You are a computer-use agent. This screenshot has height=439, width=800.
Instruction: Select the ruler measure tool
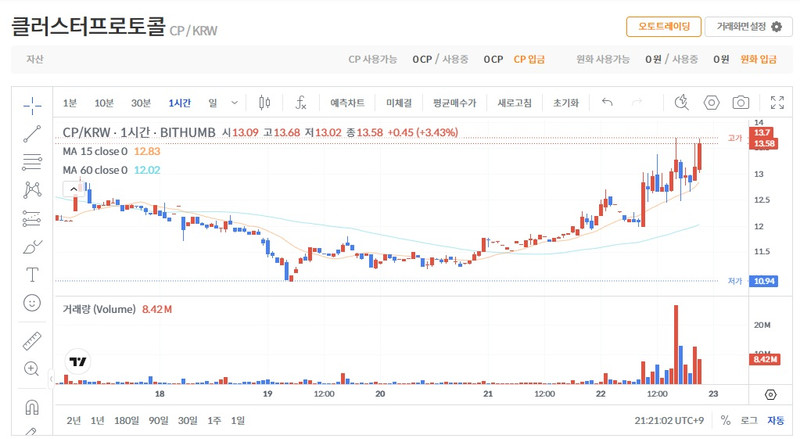pyautogui.click(x=32, y=341)
